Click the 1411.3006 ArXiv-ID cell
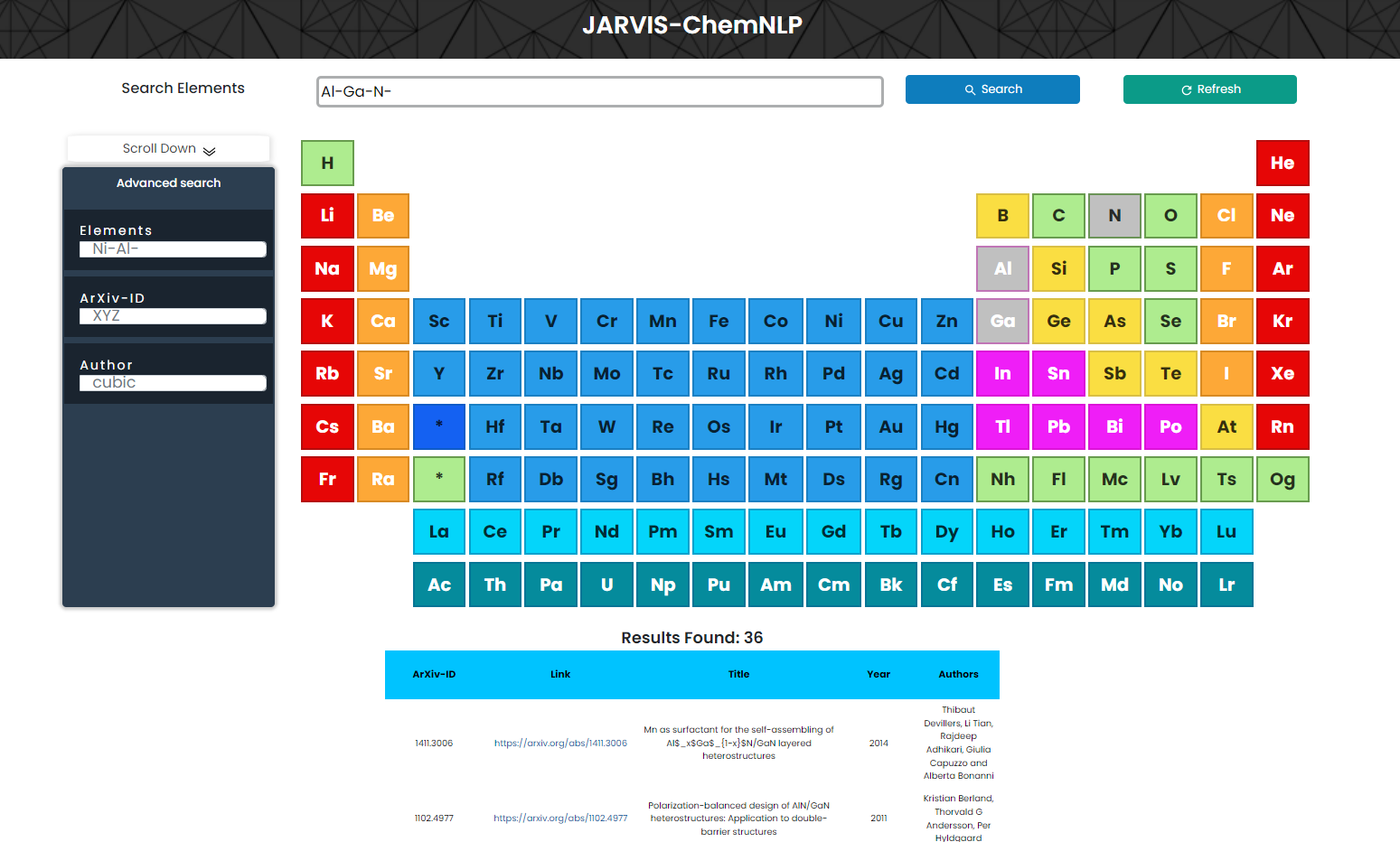The image size is (1400, 842). (x=434, y=744)
